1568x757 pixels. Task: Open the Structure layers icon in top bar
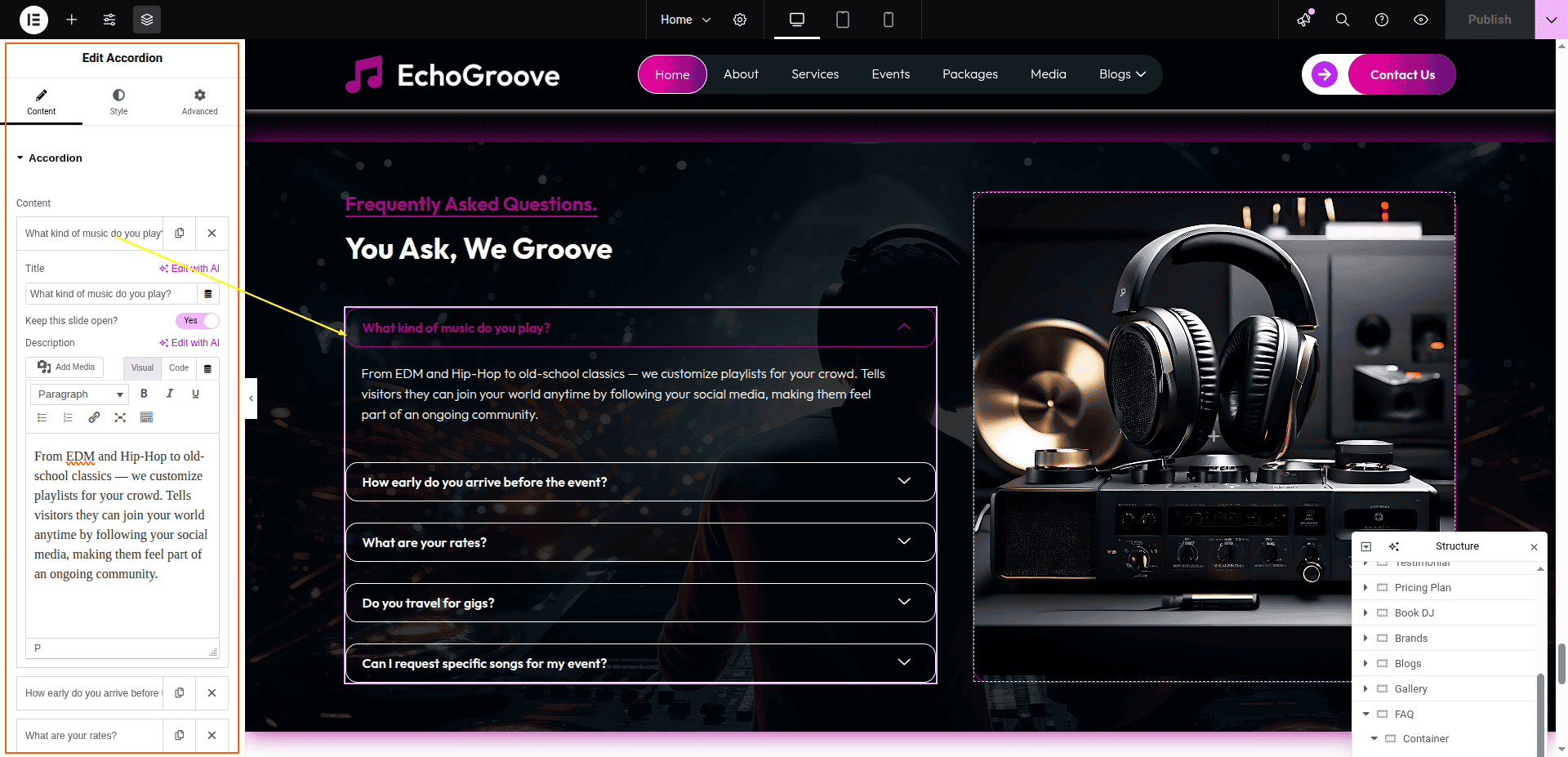147,20
